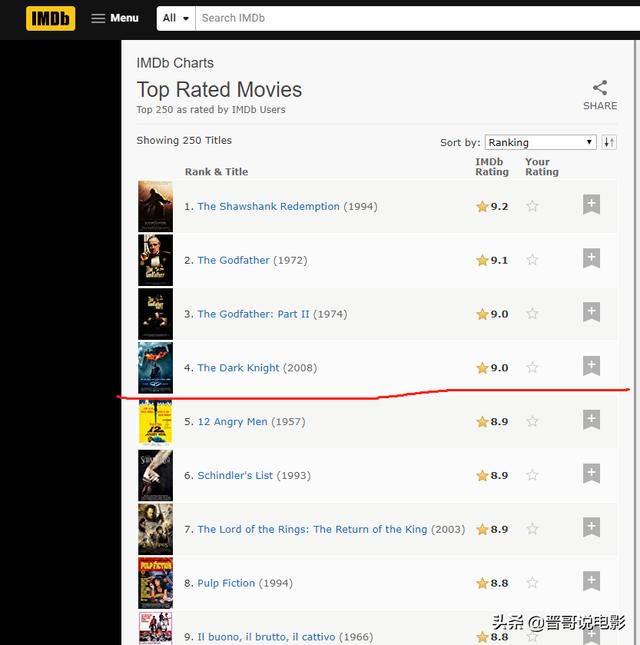
Task: Focus the Search IMDb field
Action: [417, 18]
